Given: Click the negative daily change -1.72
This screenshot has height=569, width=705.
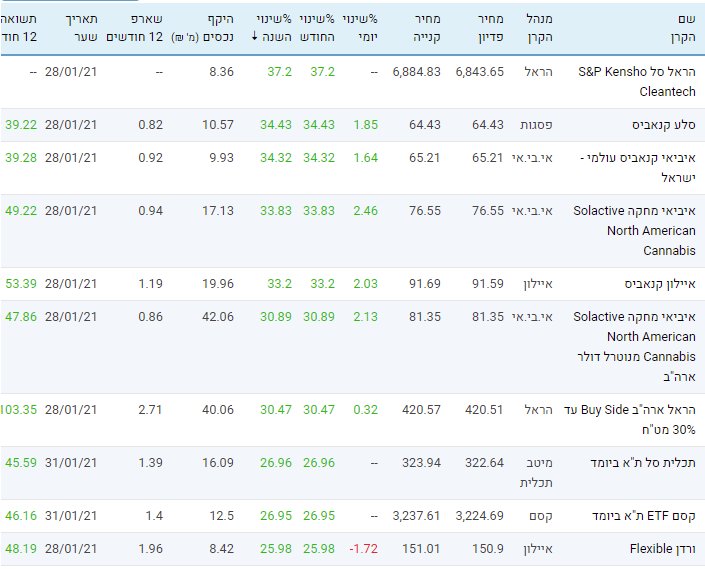Looking at the screenshot, I should [364, 549].
